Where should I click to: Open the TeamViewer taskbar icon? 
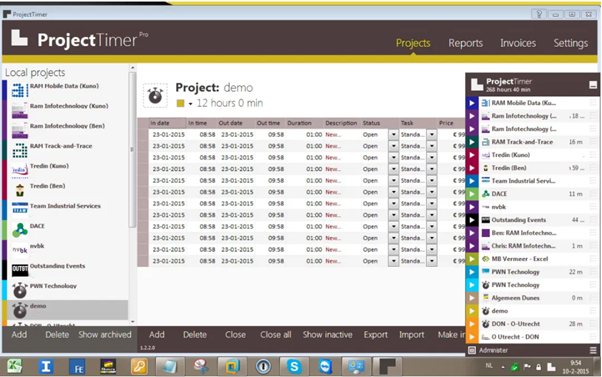coord(325,367)
